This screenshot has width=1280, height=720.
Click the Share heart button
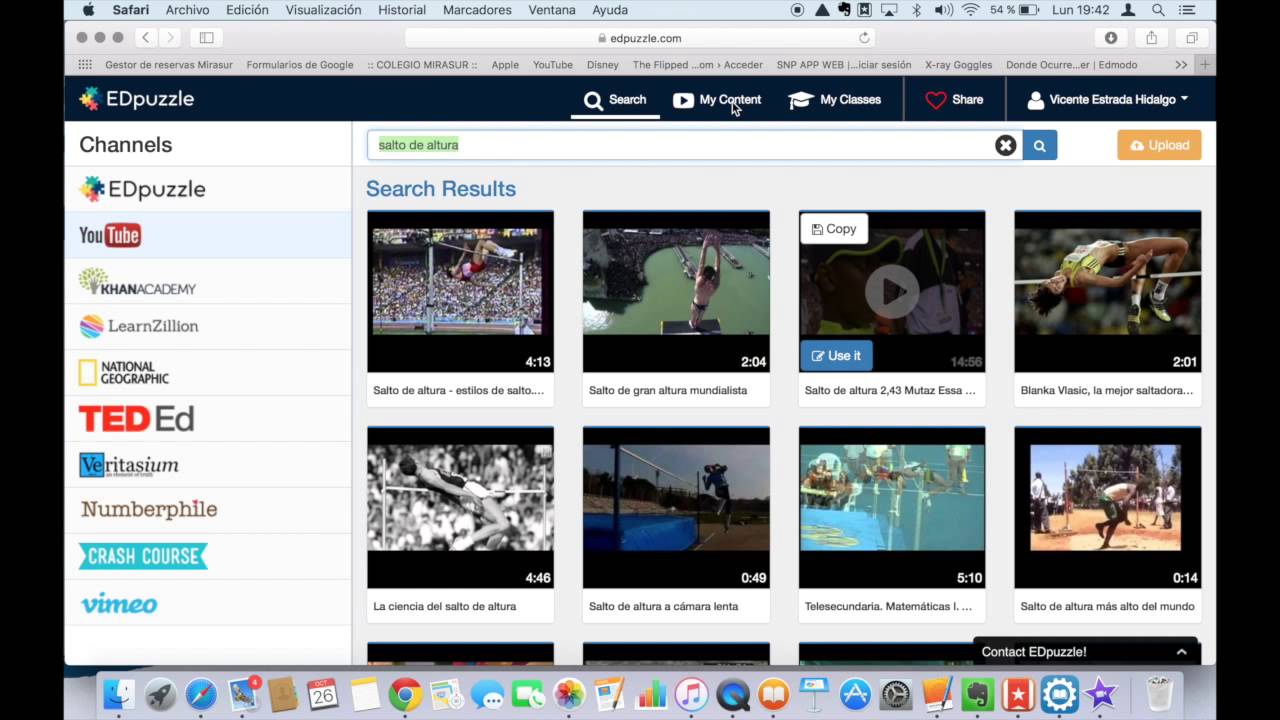pos(954,100)
